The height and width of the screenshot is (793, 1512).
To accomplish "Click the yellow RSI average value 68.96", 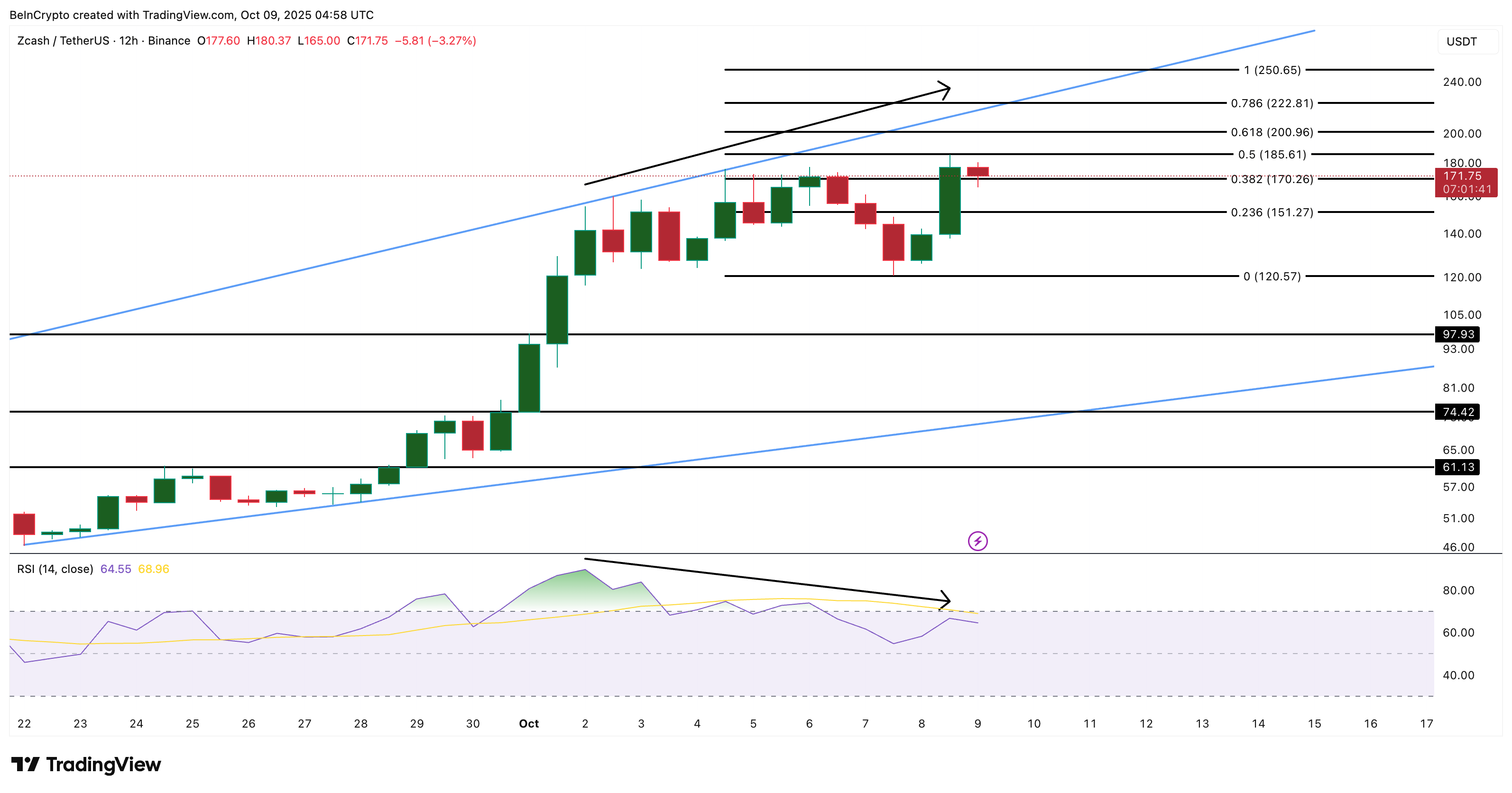I will [x=153, y=569].
